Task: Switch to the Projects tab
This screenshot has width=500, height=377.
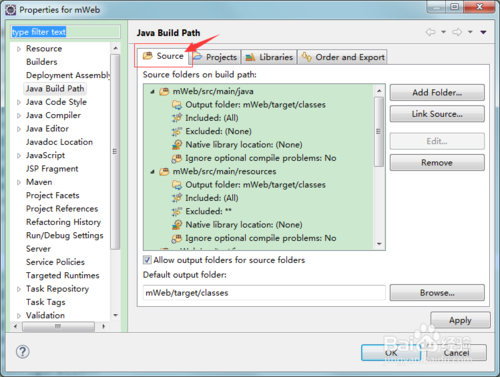Action: (x=215, y=57)
